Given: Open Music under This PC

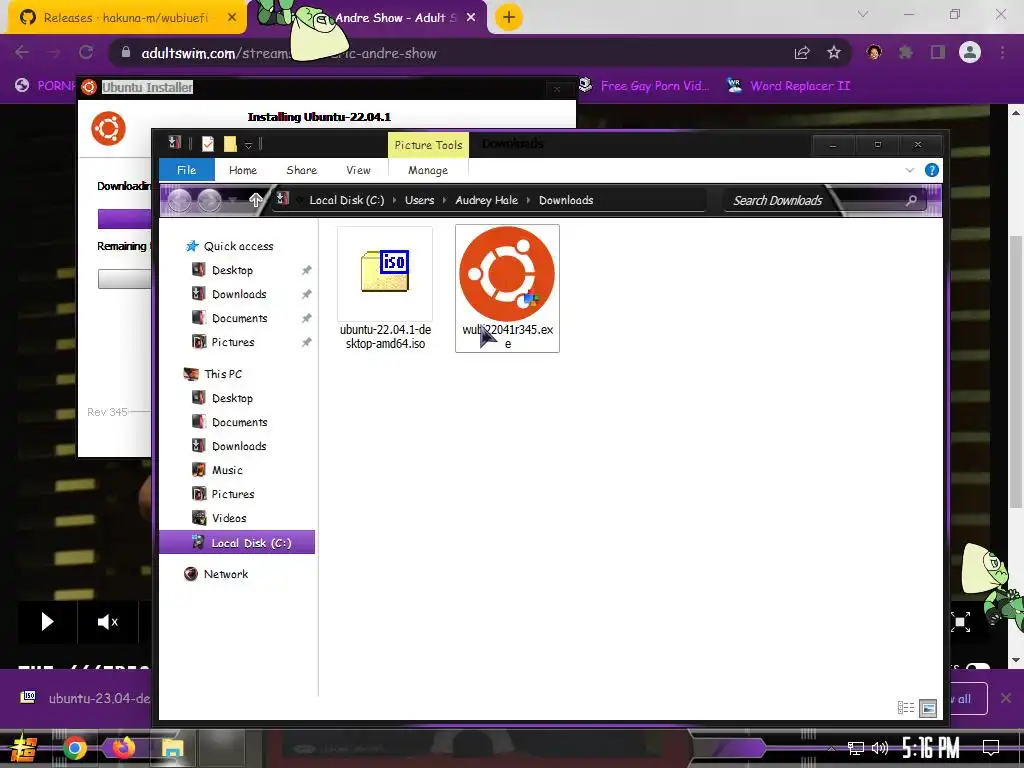Looking at the screenshot, I should pyautogui.click(x=227, y=470).
